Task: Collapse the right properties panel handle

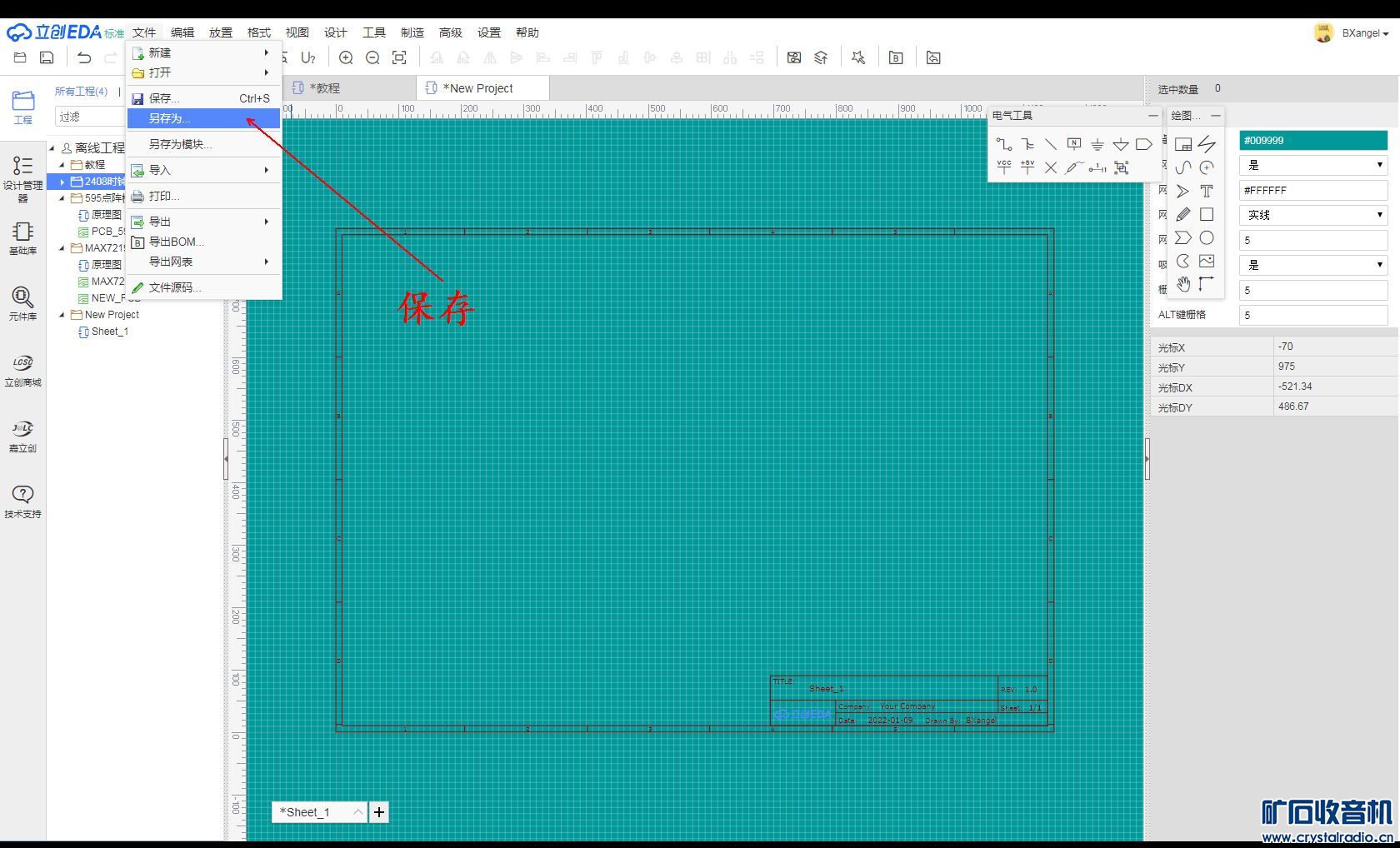Action: (1147, 458)
